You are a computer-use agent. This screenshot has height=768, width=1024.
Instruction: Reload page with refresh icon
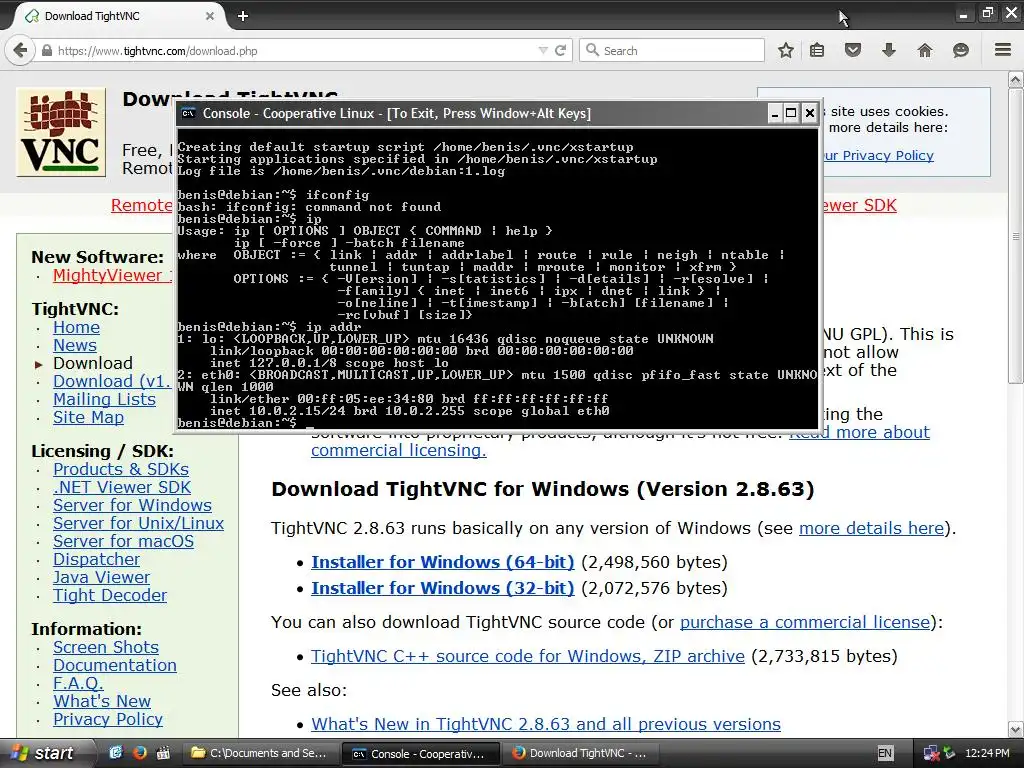pyautogui.click(x=560, y=50)
